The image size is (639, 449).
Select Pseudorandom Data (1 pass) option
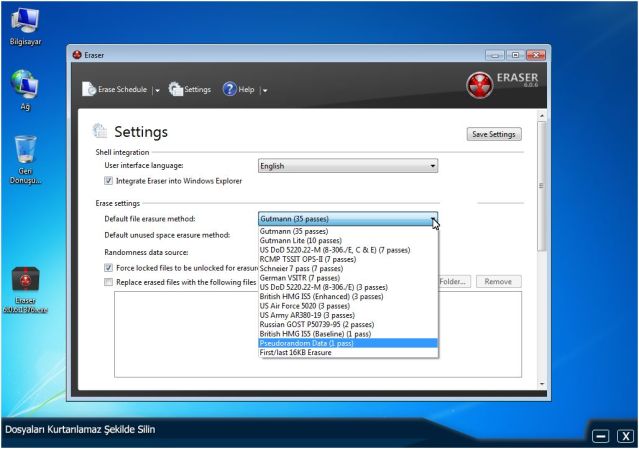click(x=348, y=343)
